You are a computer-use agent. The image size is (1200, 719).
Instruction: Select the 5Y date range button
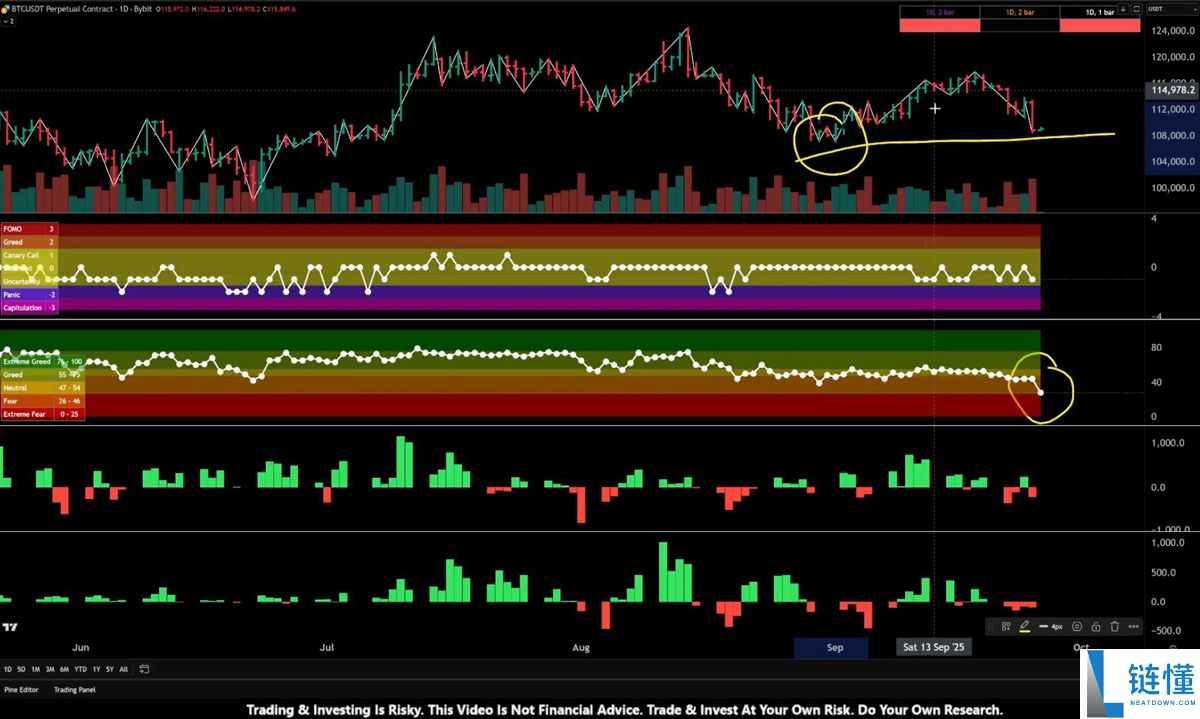pos(109,669)
